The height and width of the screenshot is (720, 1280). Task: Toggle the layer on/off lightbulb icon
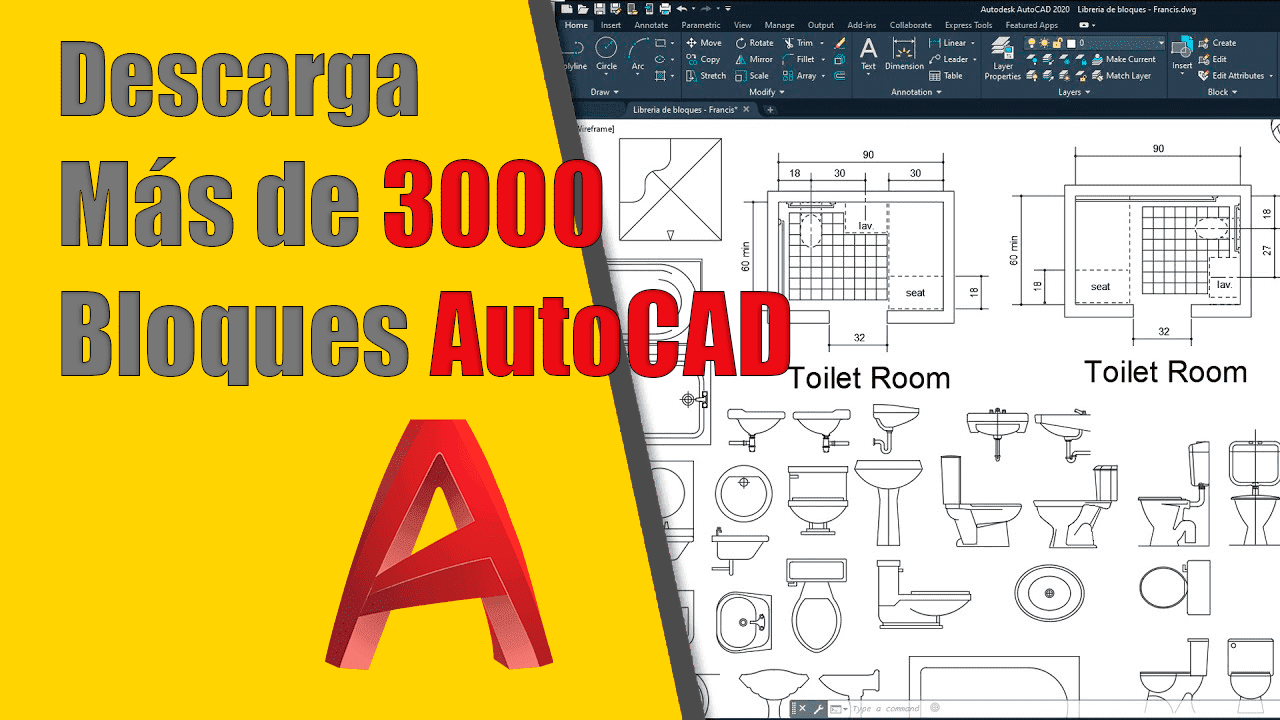pos(1031,43)
